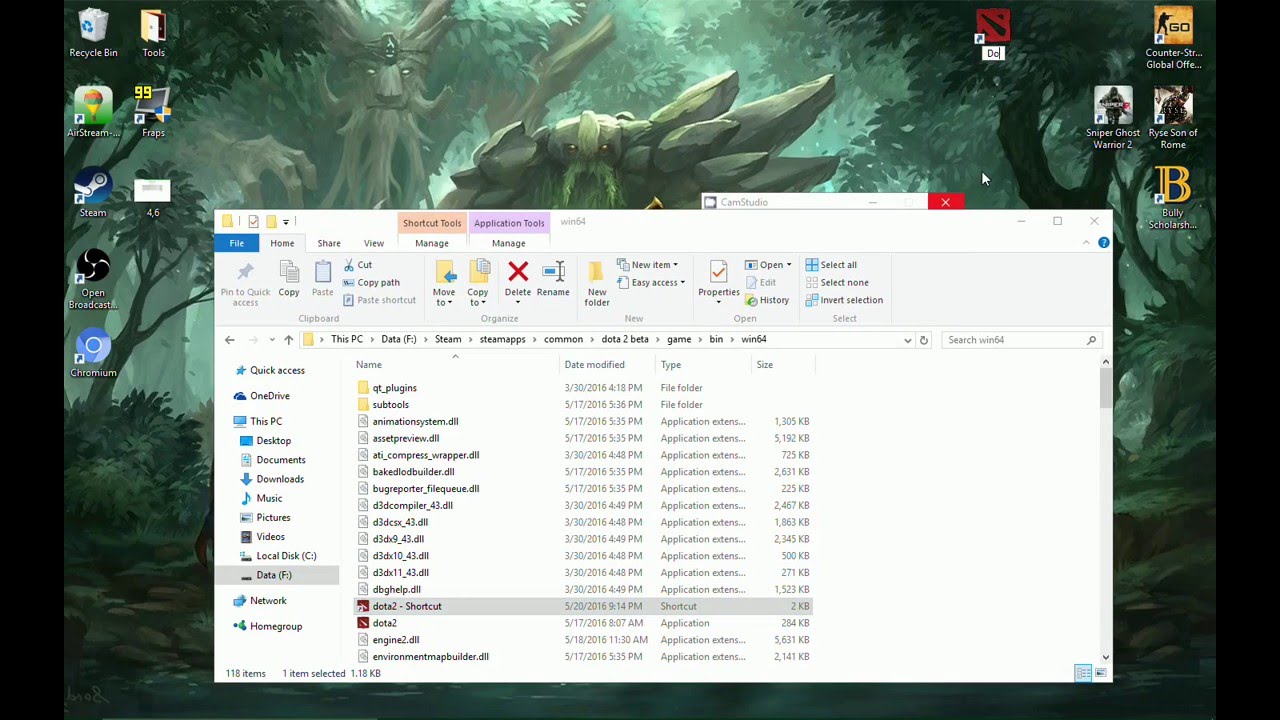Select Quick access in navigation pane
1280x720 pixels.
[x=277, y=370]
